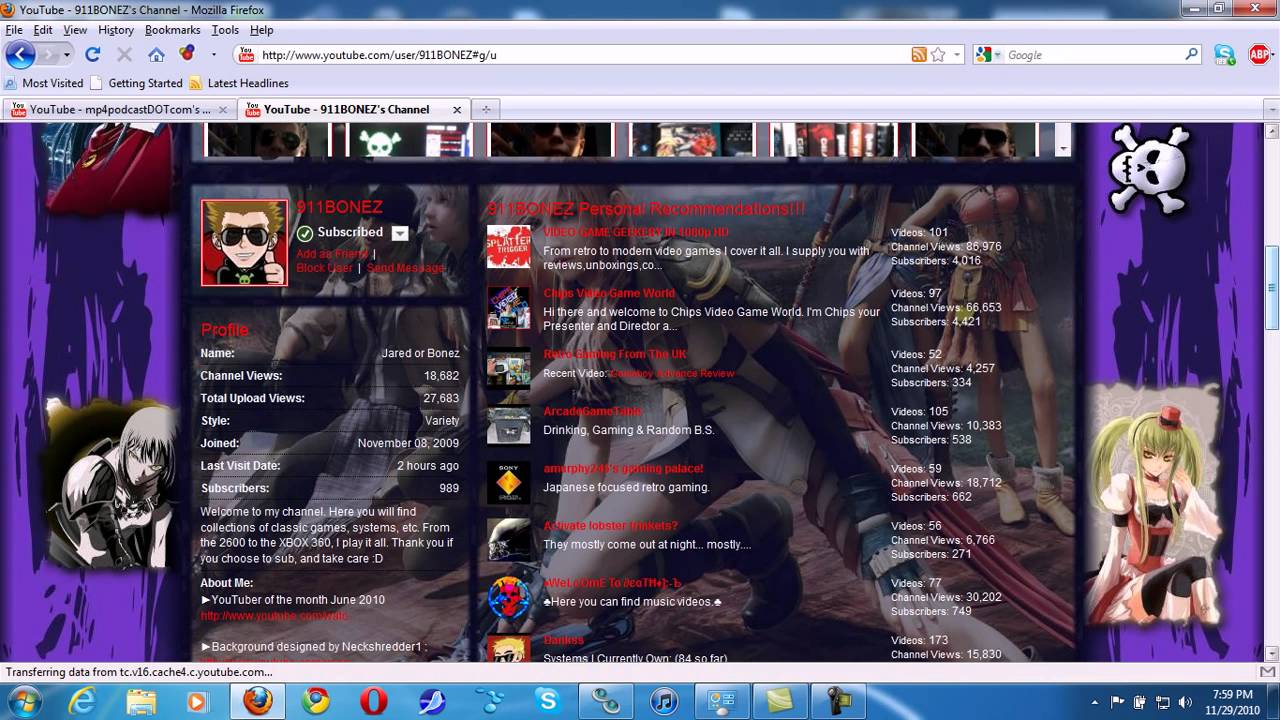Click the page vertical scrollbar thumb

tap(1272, 288)
